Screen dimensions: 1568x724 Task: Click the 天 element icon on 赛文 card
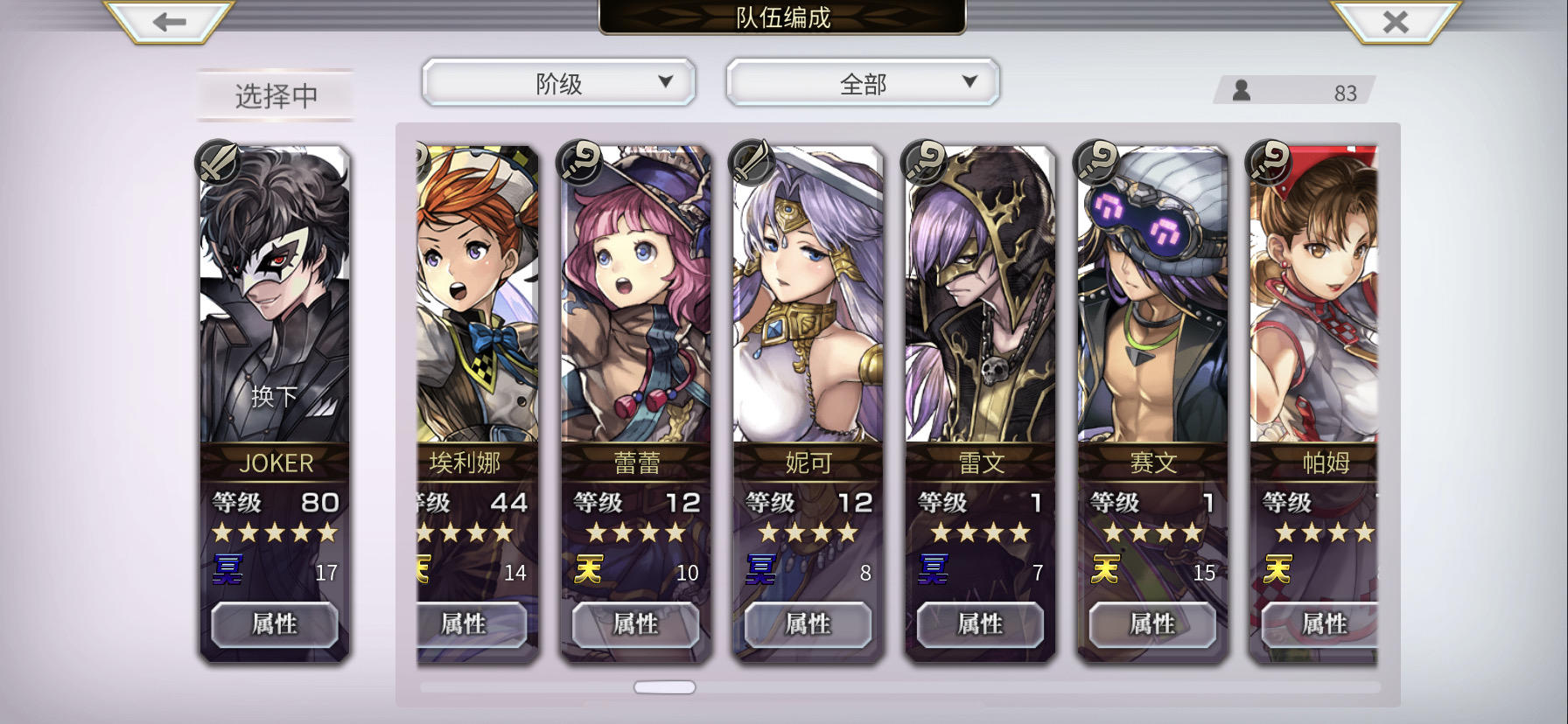pos(1105,569)
